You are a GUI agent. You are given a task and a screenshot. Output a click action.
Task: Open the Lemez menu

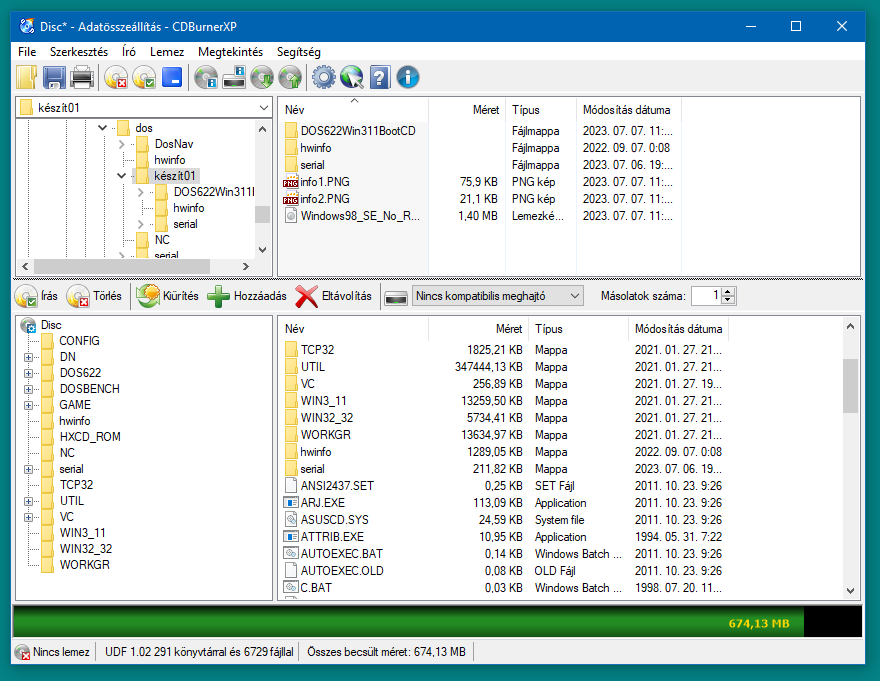pyautogui.click(x=167, y=52)
